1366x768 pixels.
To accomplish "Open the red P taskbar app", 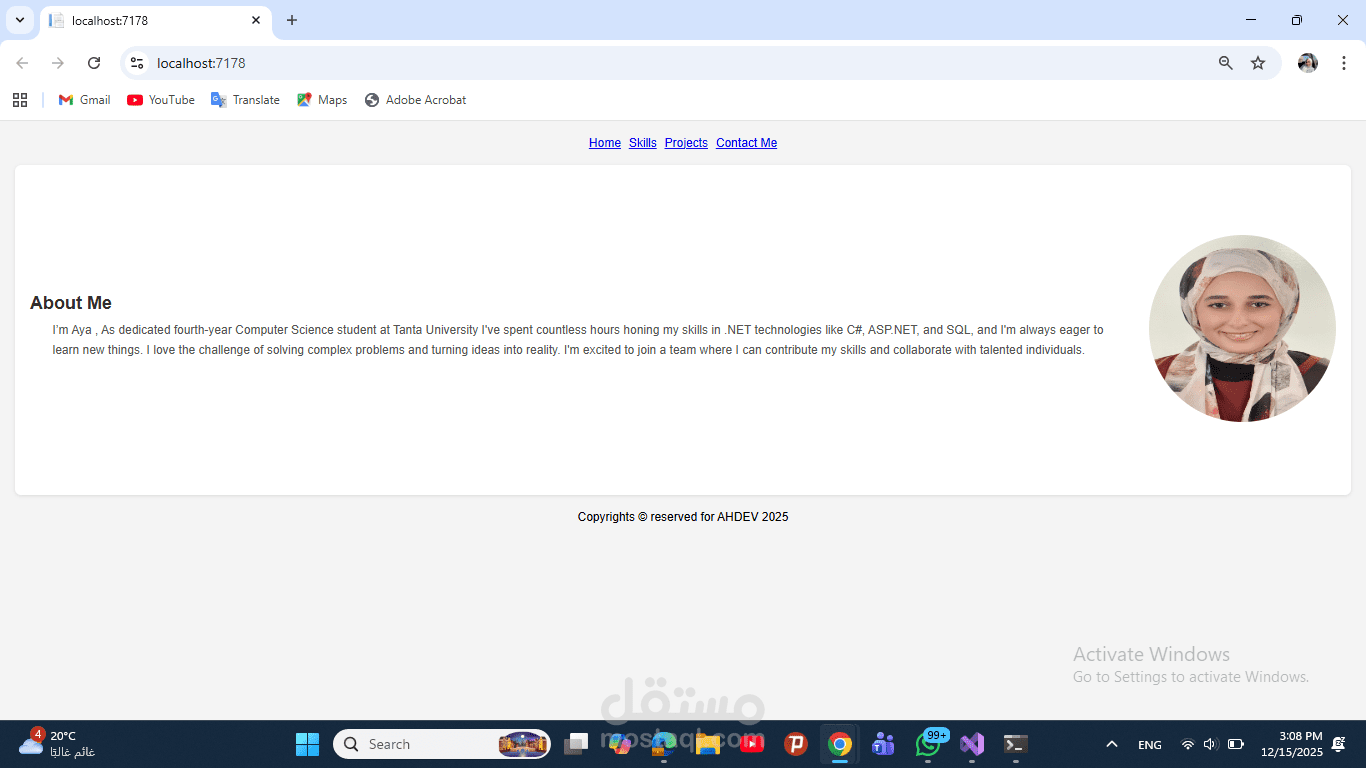I will pyautogui.click(x=796, y=744).
